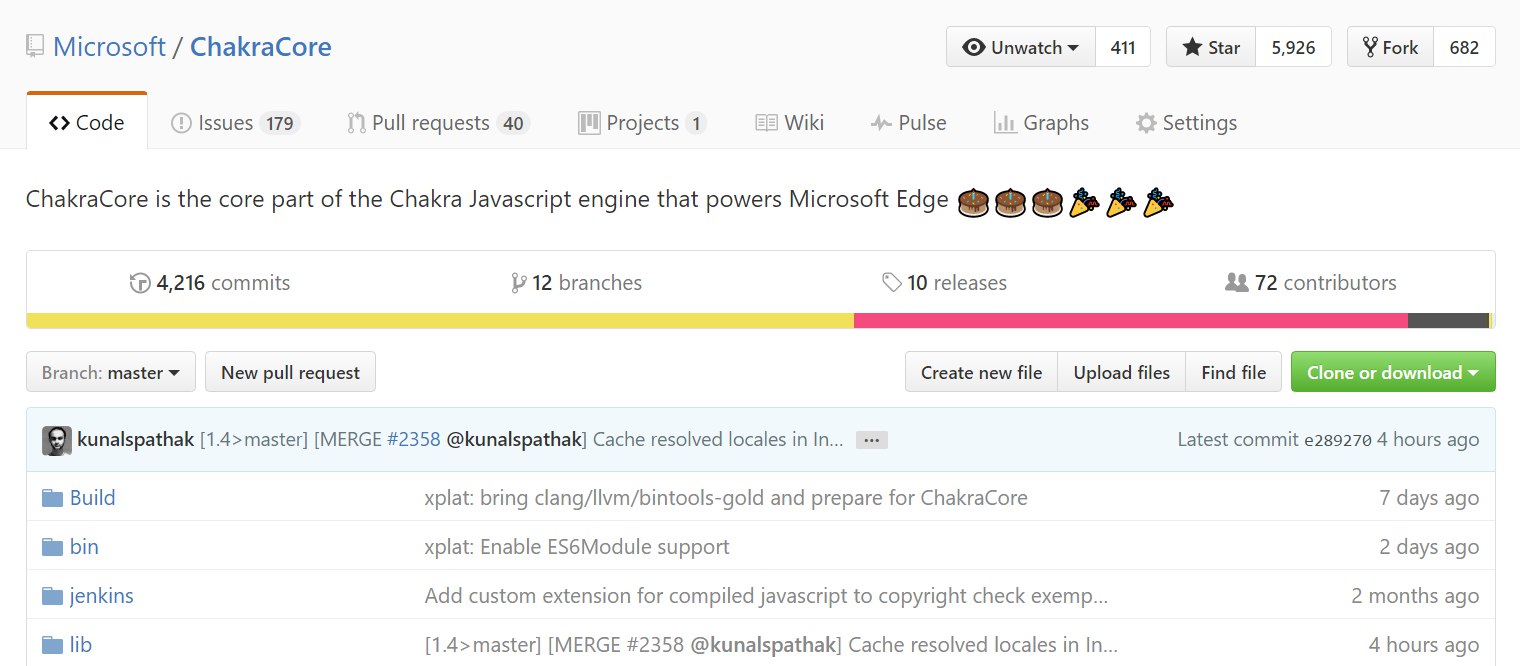This screenshot has width=1520, height=666.
Task: Toggle Unwatch for this repository
Action: [1021, 47]
